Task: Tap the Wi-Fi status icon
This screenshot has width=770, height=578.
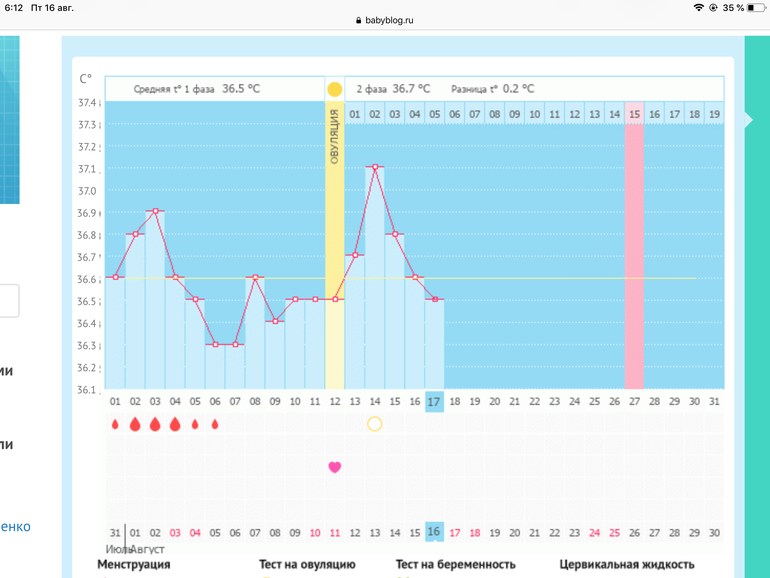Action: coord(698,7)
